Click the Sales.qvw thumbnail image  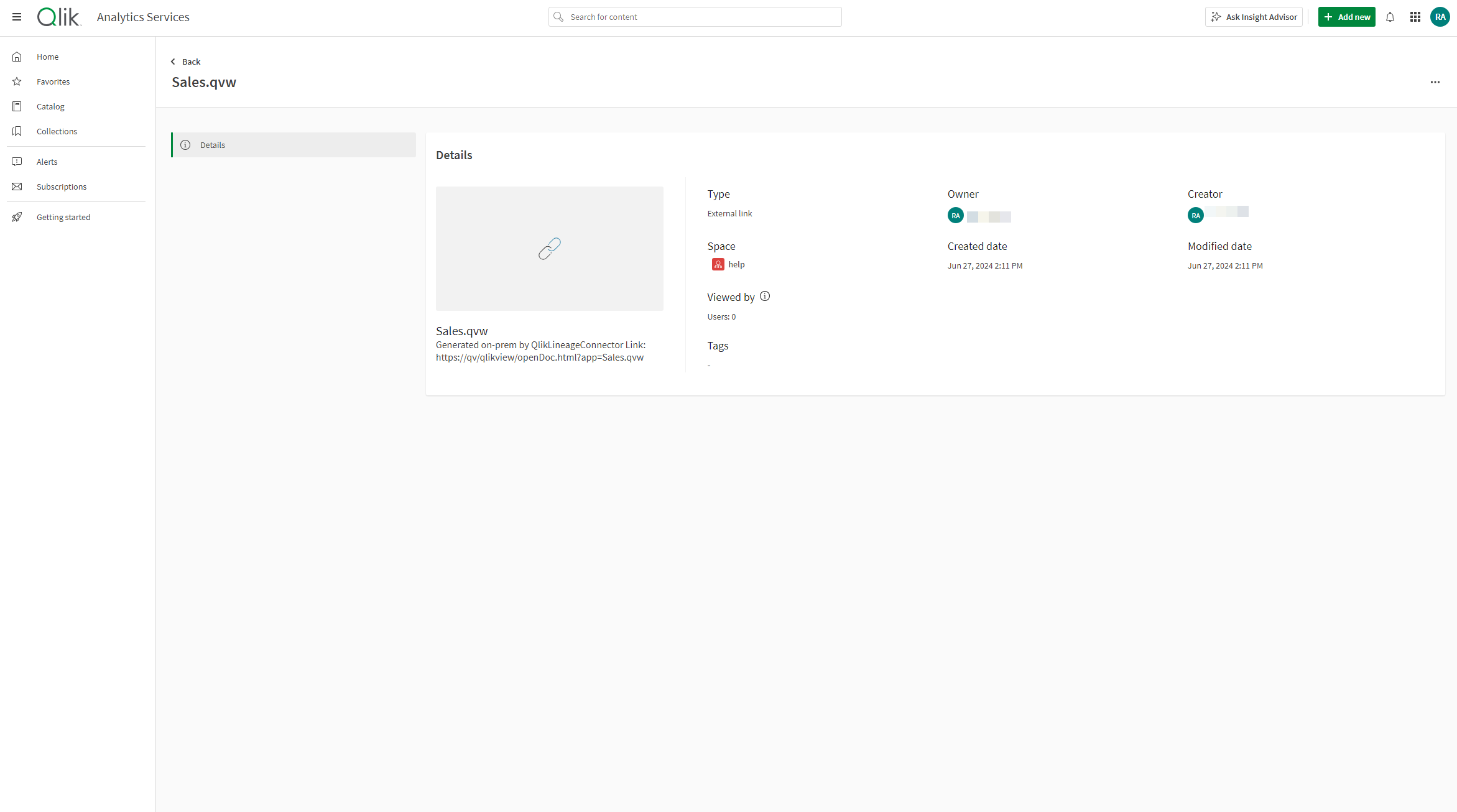point(550,248)
